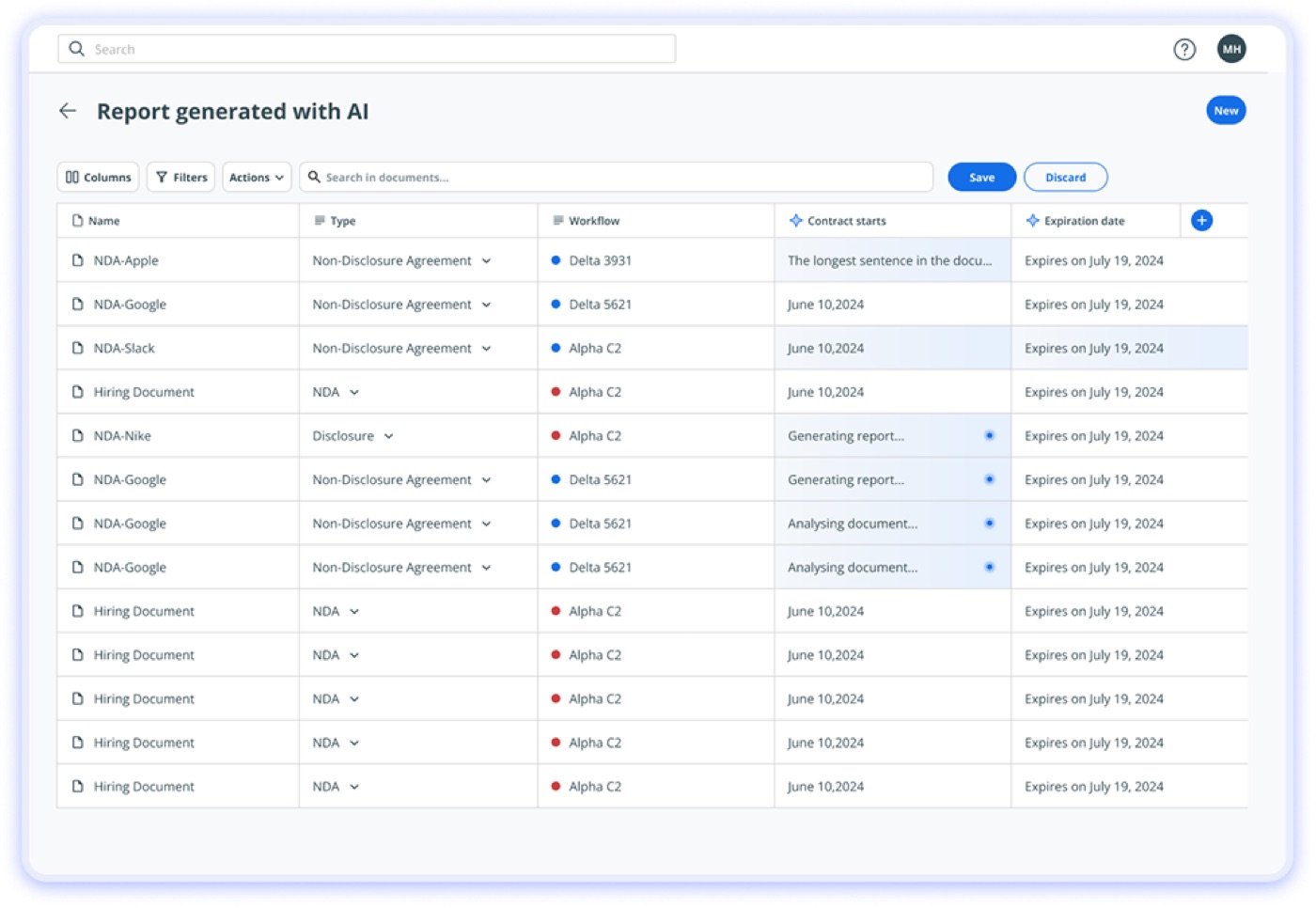Save the report
The width and height of the screenshot is (1316, 908).
point(981,177)
